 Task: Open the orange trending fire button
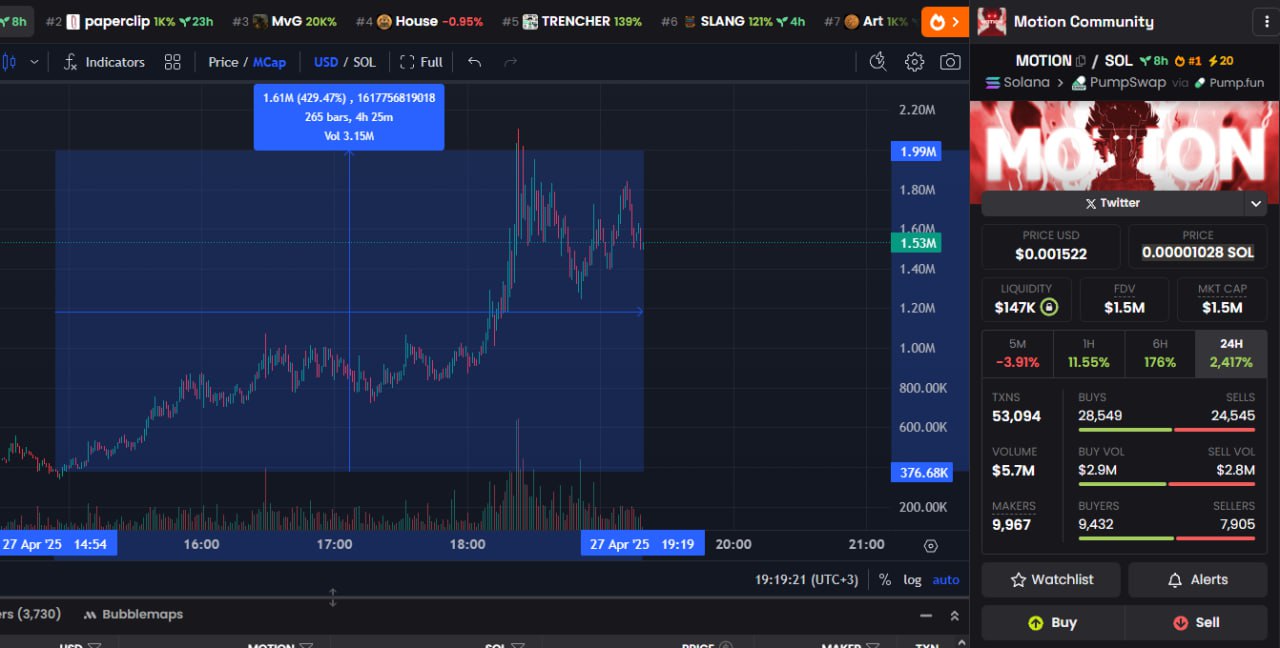pos(945,21)
